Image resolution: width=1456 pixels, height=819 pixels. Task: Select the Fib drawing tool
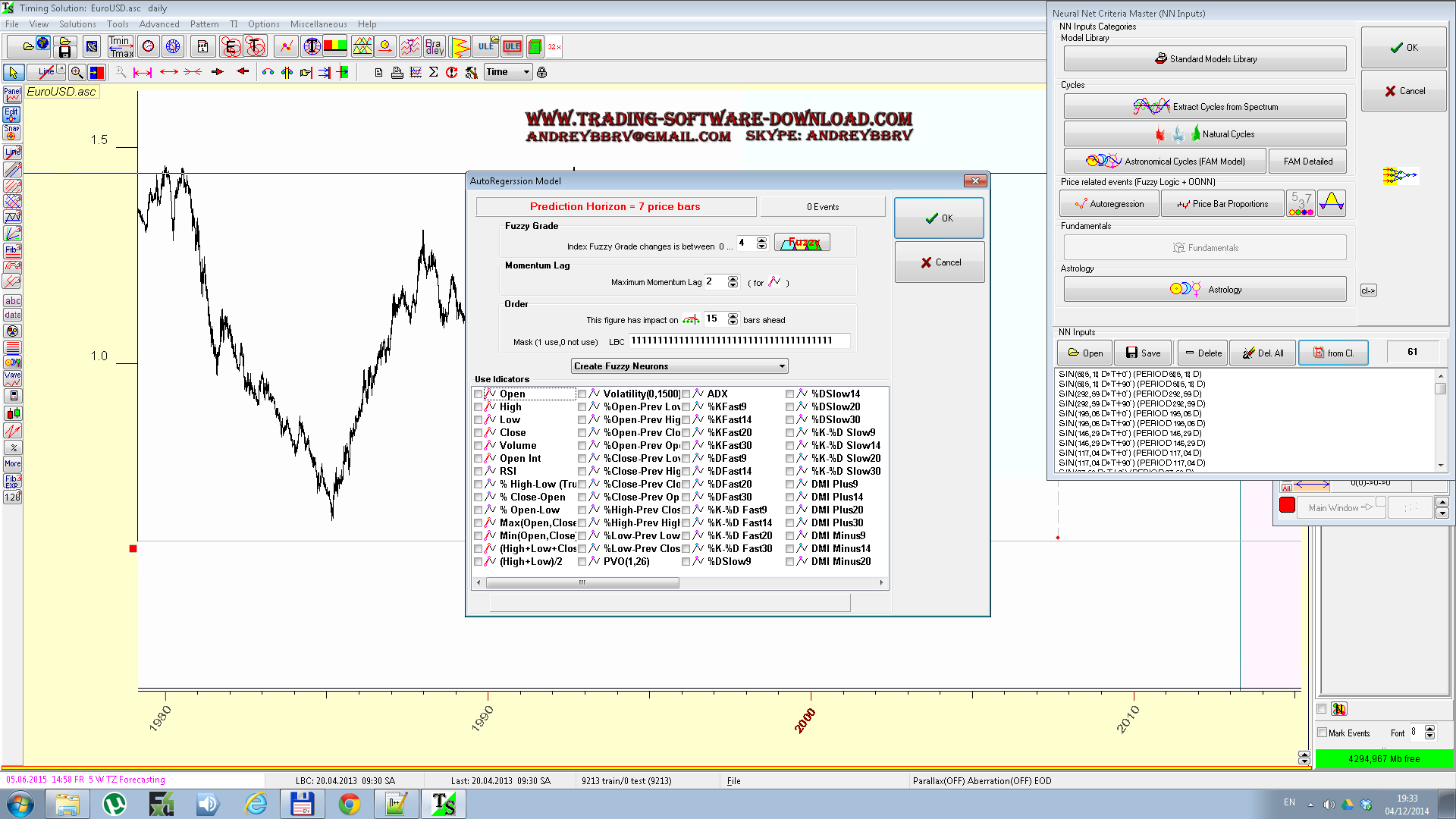(12, 250)
